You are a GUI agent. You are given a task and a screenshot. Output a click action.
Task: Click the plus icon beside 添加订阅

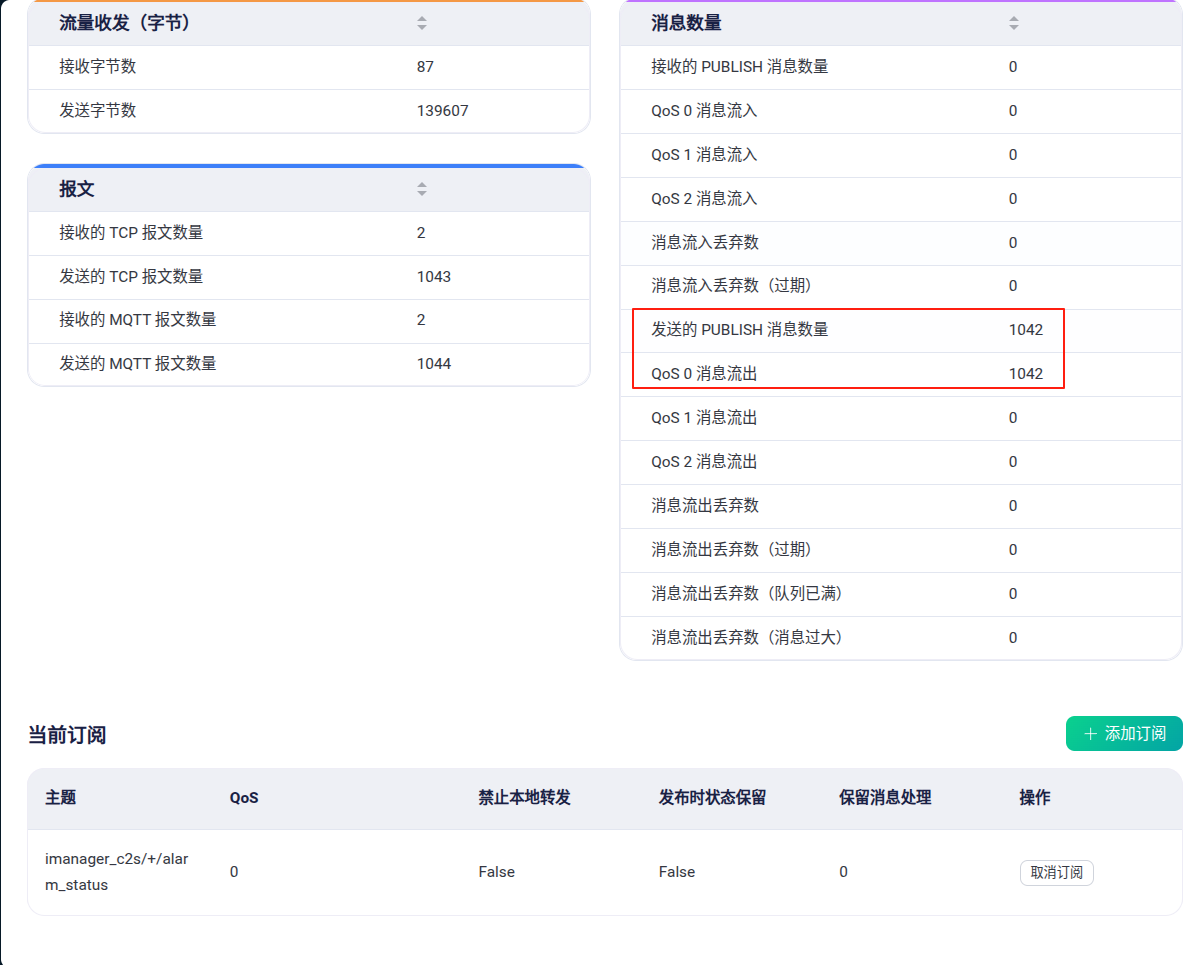tap(1090, 734)
